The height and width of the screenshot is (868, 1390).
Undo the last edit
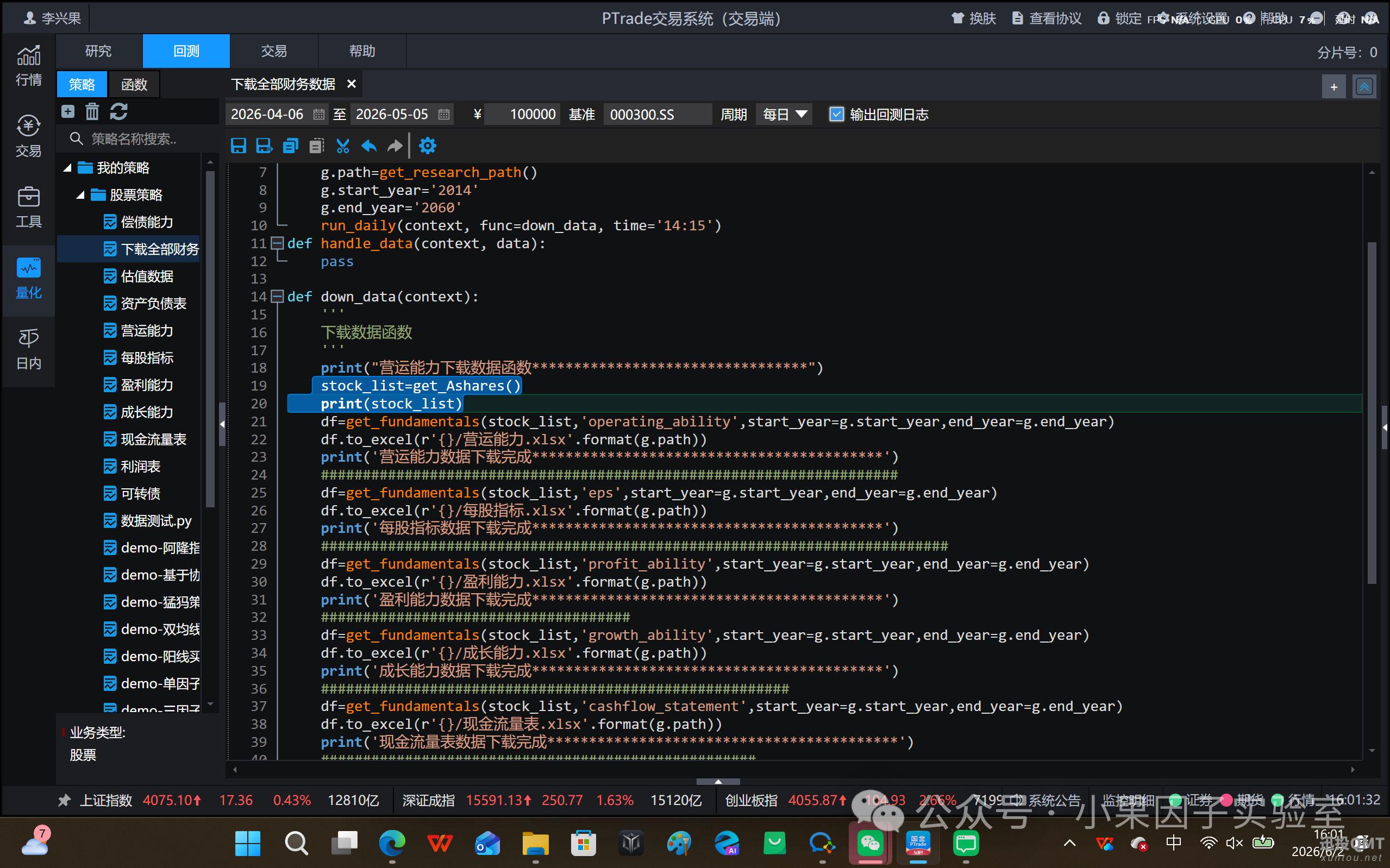tap(368, 146)
